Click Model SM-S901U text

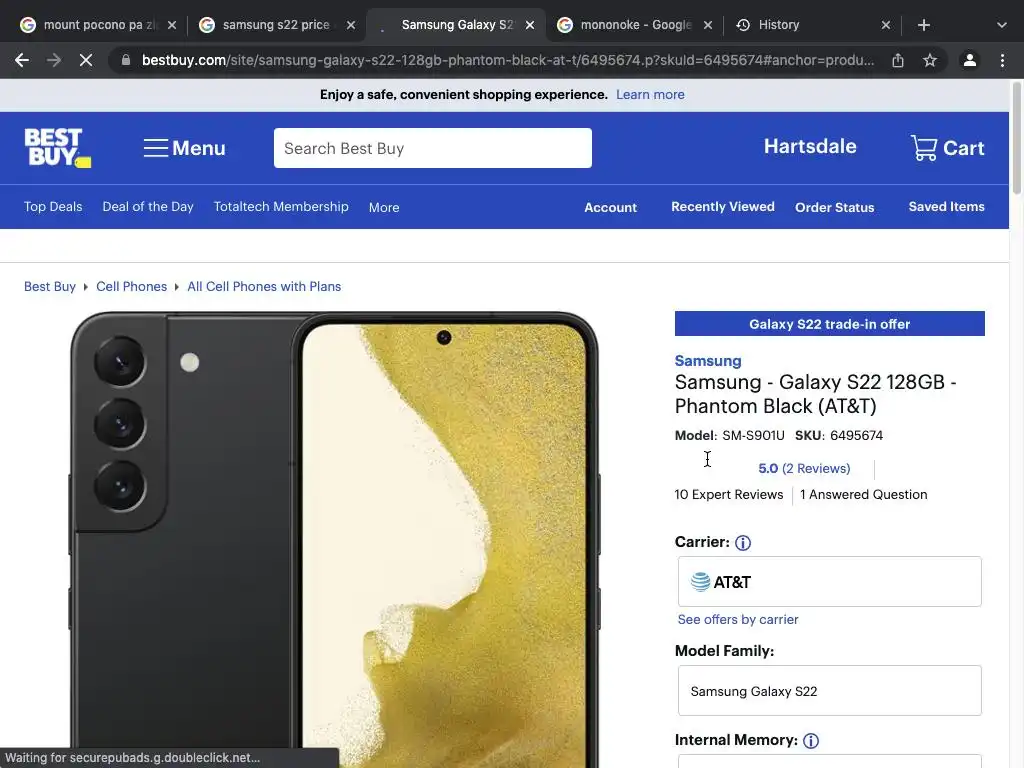pos(753,436)
